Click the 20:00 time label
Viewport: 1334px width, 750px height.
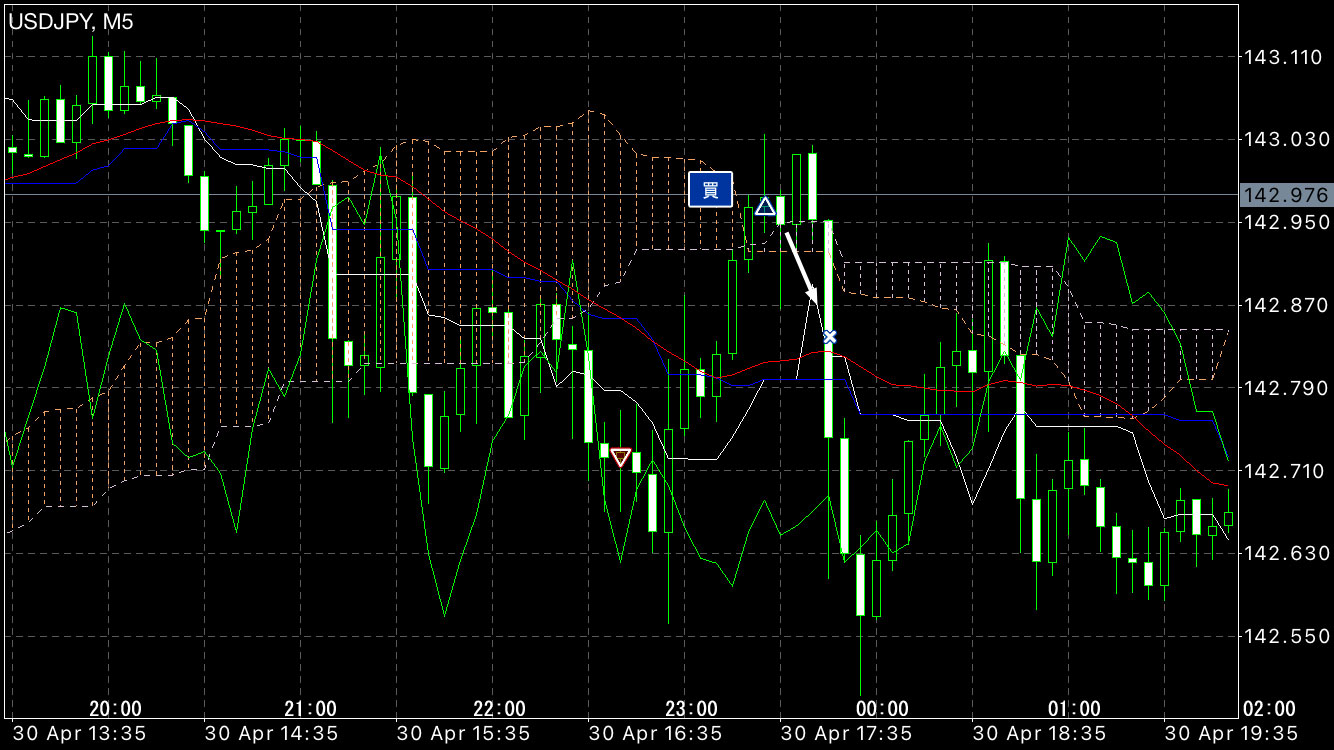coord(116,709)
